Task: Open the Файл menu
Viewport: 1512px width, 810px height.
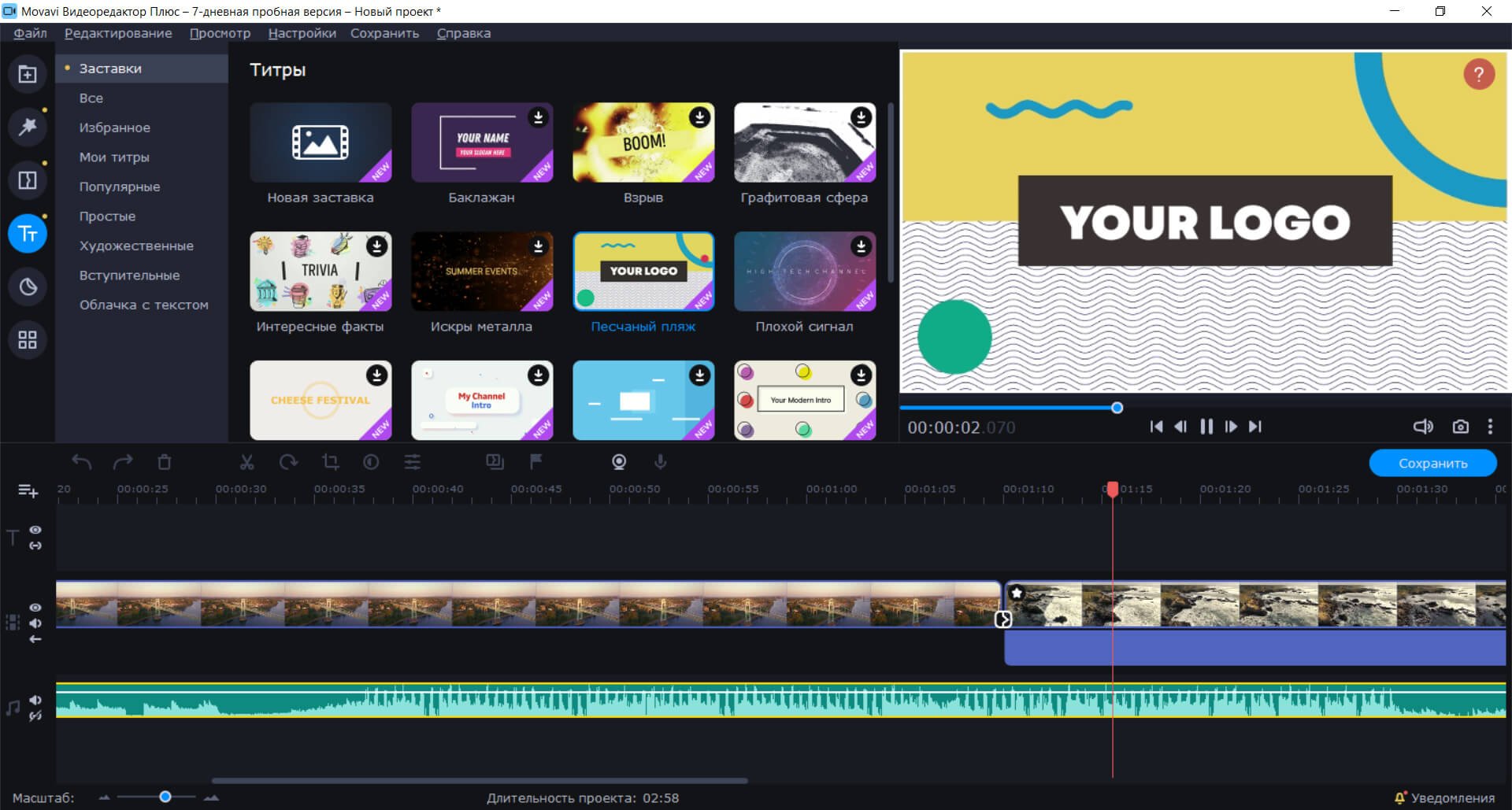Action: [30, 33]
